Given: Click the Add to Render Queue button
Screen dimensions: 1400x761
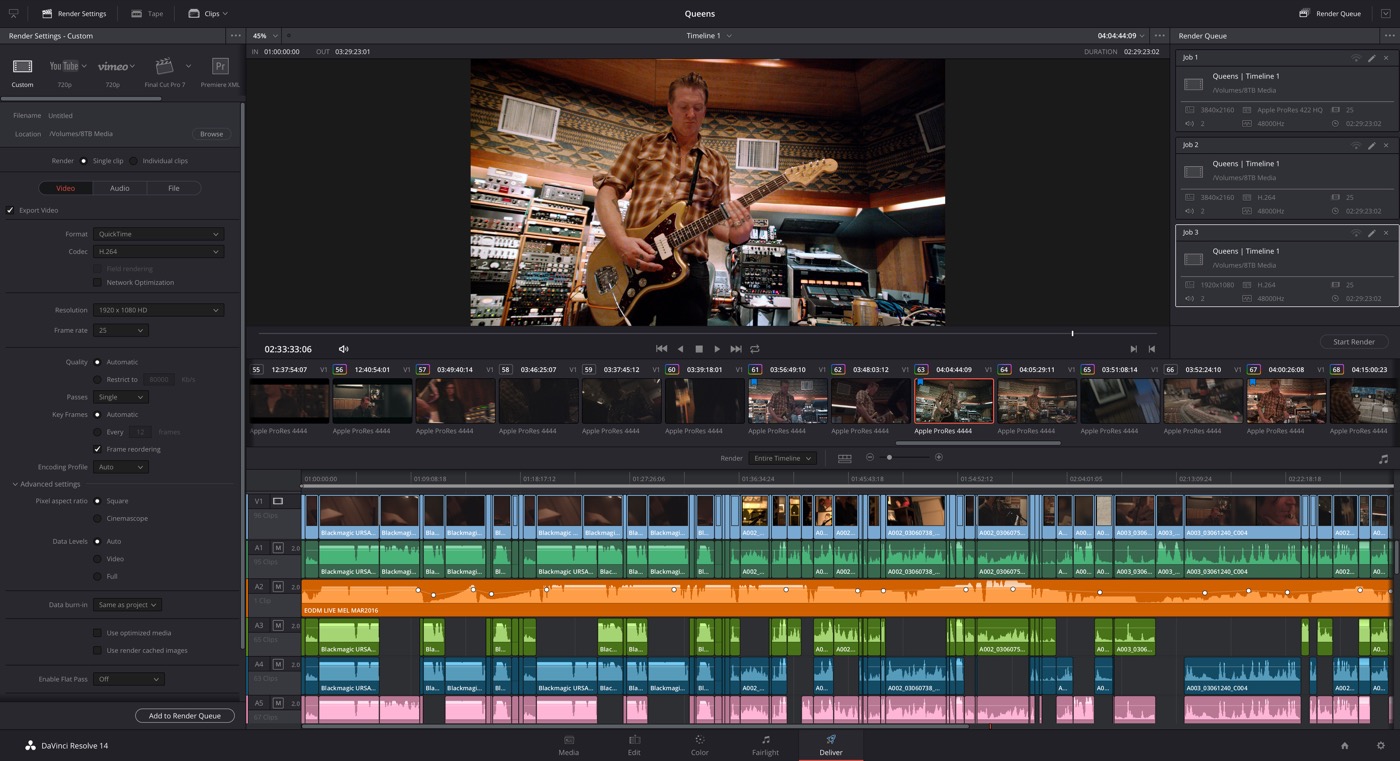Looking at the screenshot, I should 185,716.
